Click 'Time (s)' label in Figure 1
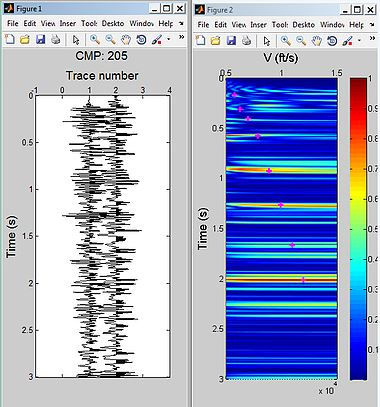The width and height of the screenshot is (380, 407). tap(11, 236)
